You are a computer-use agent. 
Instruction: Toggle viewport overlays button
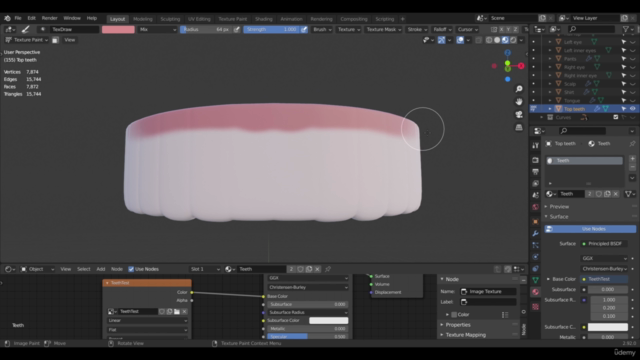coord(460,40)
